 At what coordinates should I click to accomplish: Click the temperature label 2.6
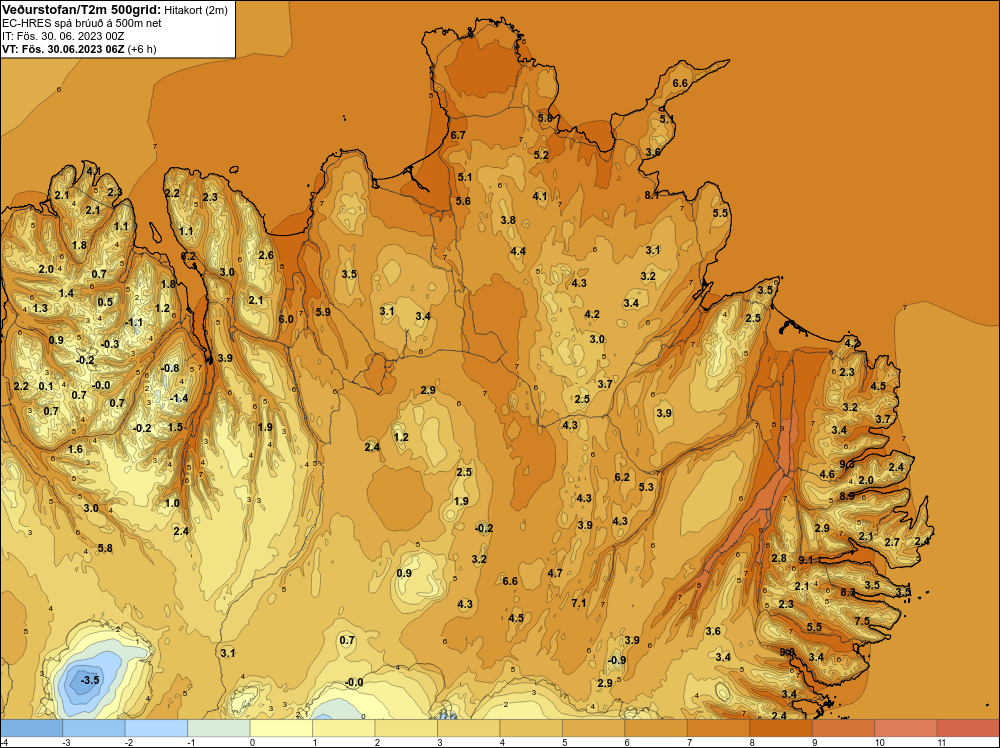pos(266,255)
